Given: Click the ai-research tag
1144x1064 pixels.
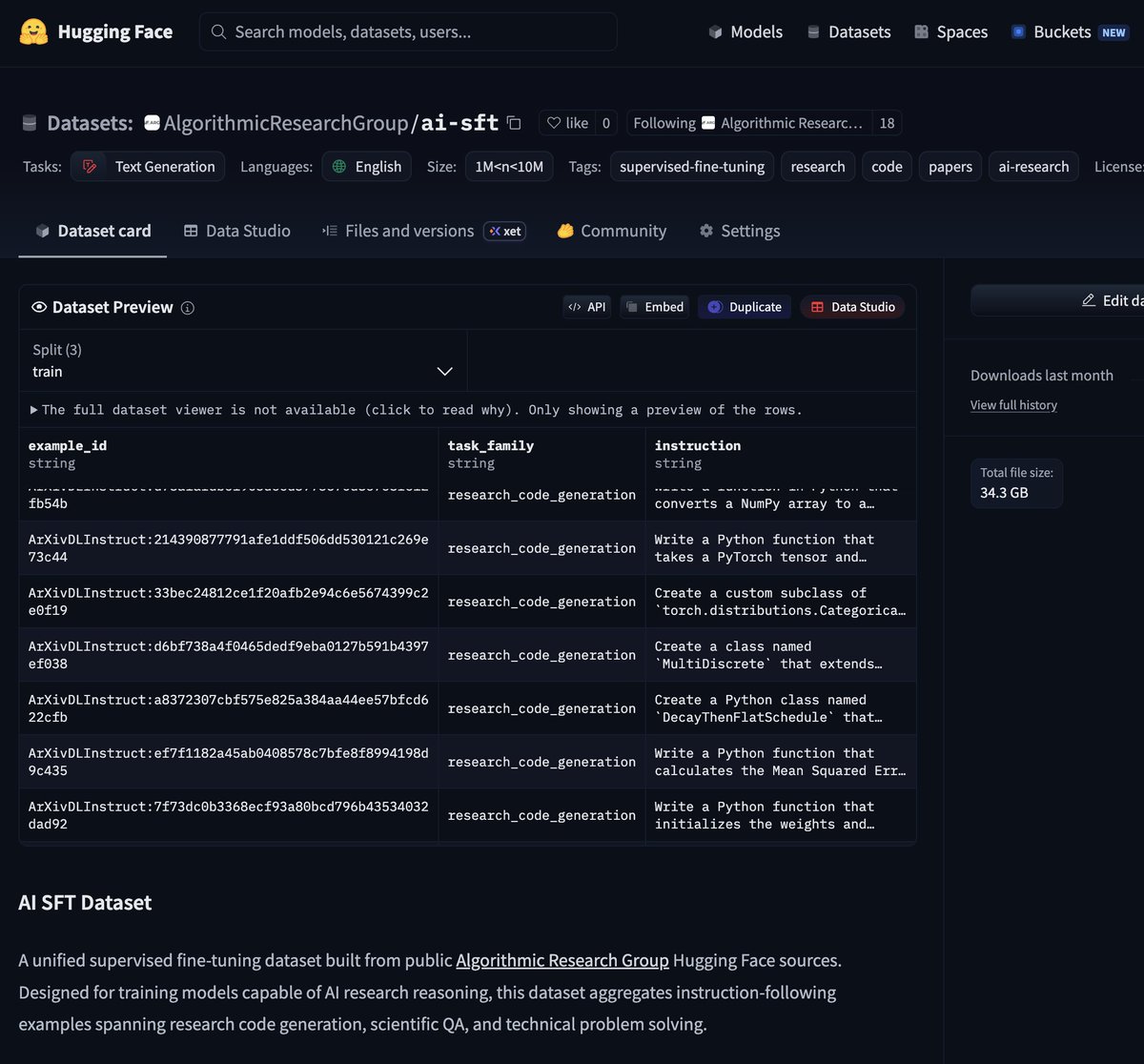Looking at the screenshot, I should tap(1033, 166).
